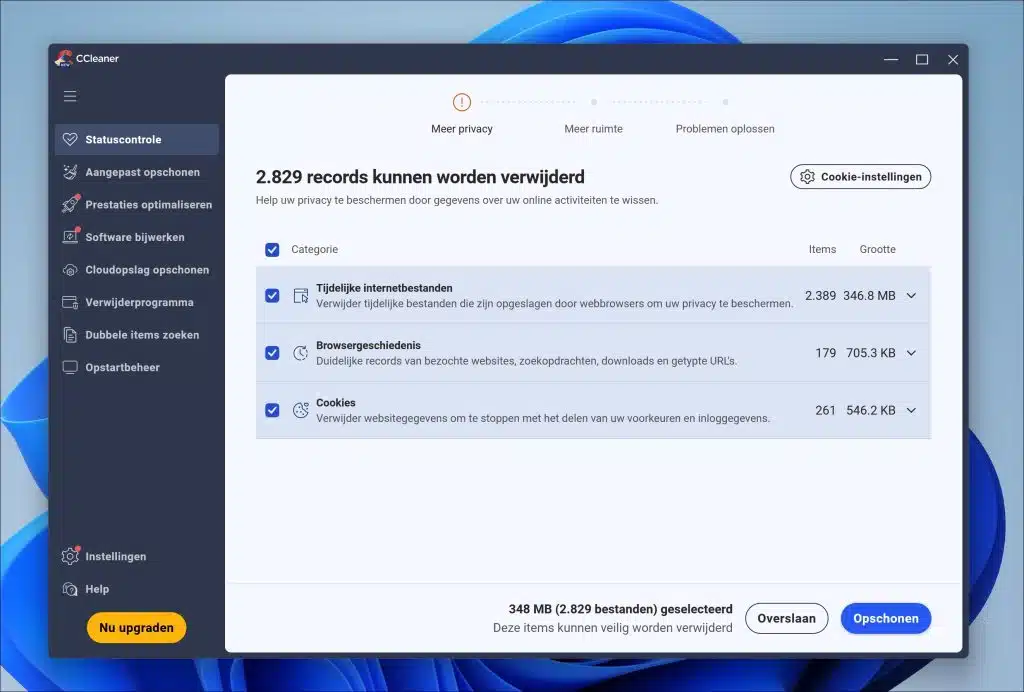
Task: Click the Nu upgraden button
Action: click(x=136, y=627)
